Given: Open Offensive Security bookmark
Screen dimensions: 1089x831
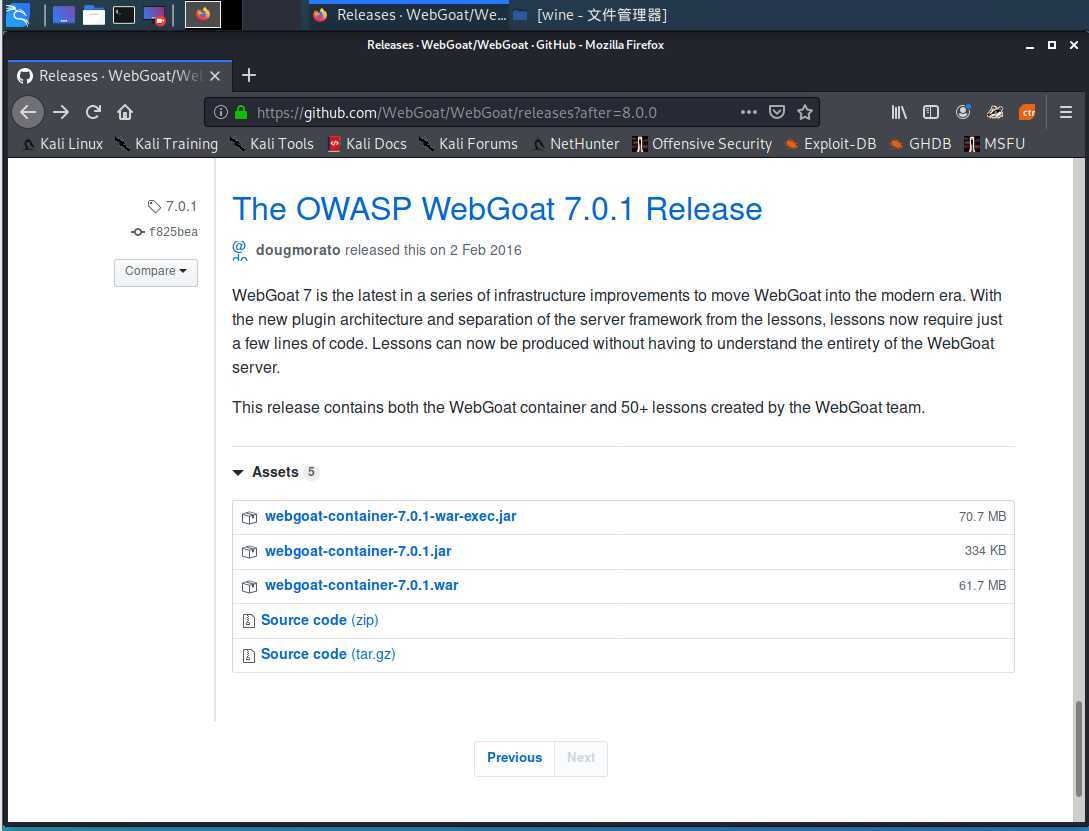Looking at the screenshot, I should coord(702,144).
